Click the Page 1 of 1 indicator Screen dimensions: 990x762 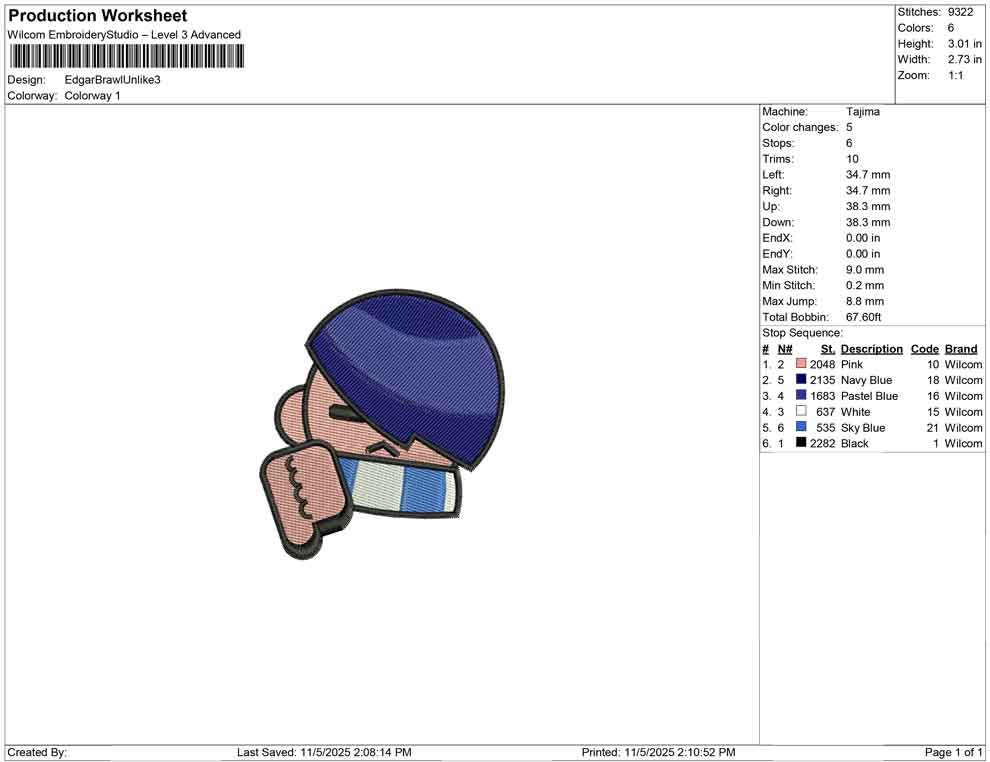tap(953, 752)
